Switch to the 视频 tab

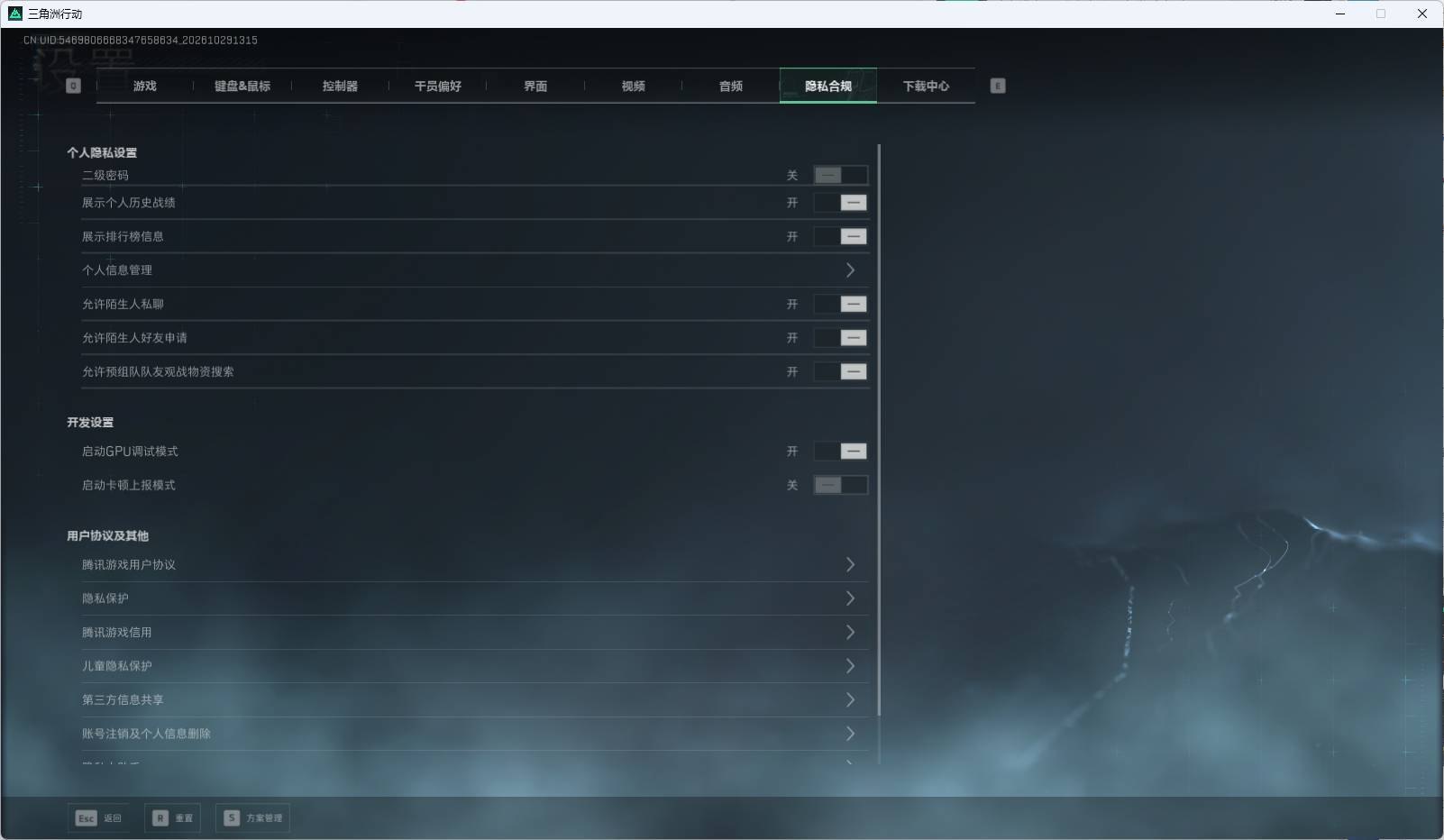coord(633,86)
